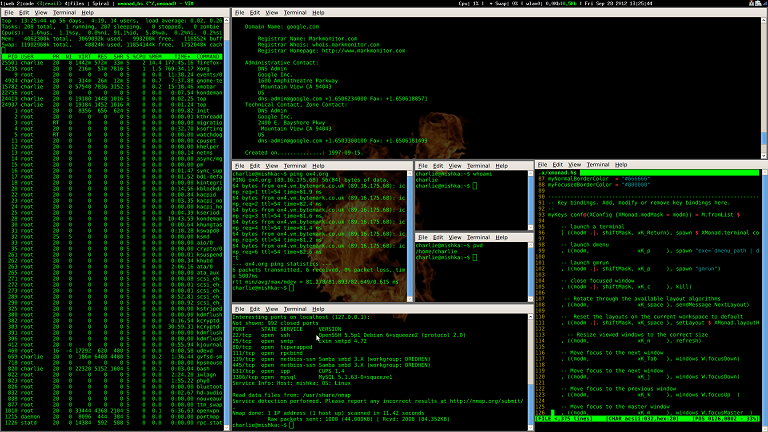The width and height of the screenshot is (768, 432).
Task: Open File menu in the top process monitor window
Action: pos(9,13)
